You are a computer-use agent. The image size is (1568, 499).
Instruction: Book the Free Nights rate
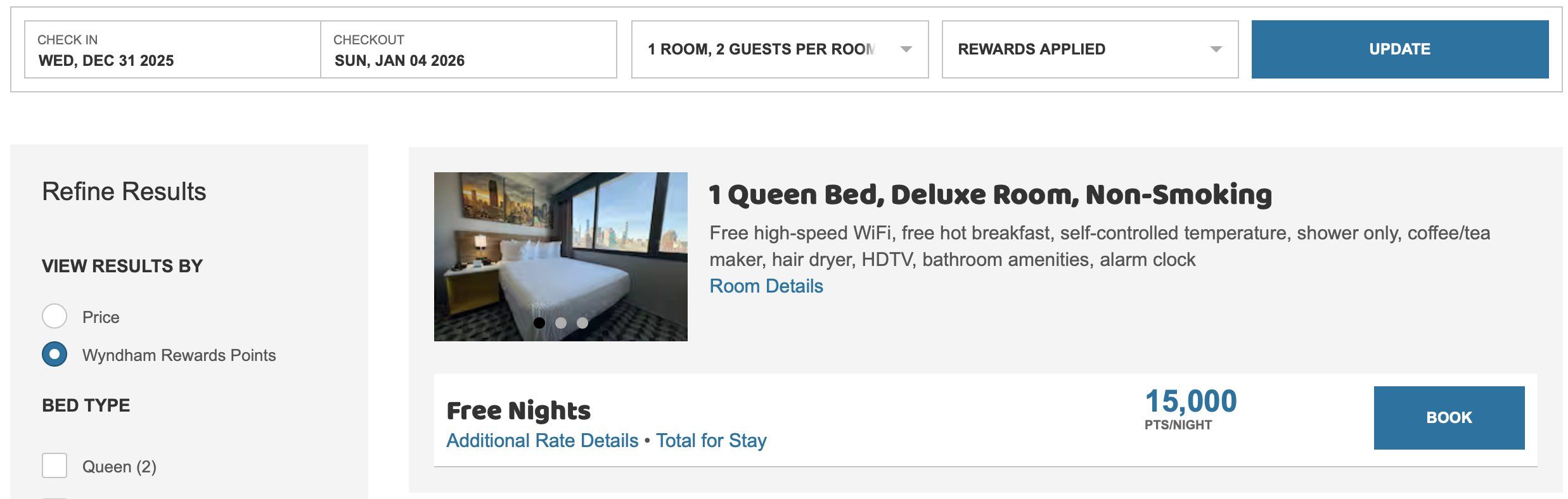click(1448, 418)
